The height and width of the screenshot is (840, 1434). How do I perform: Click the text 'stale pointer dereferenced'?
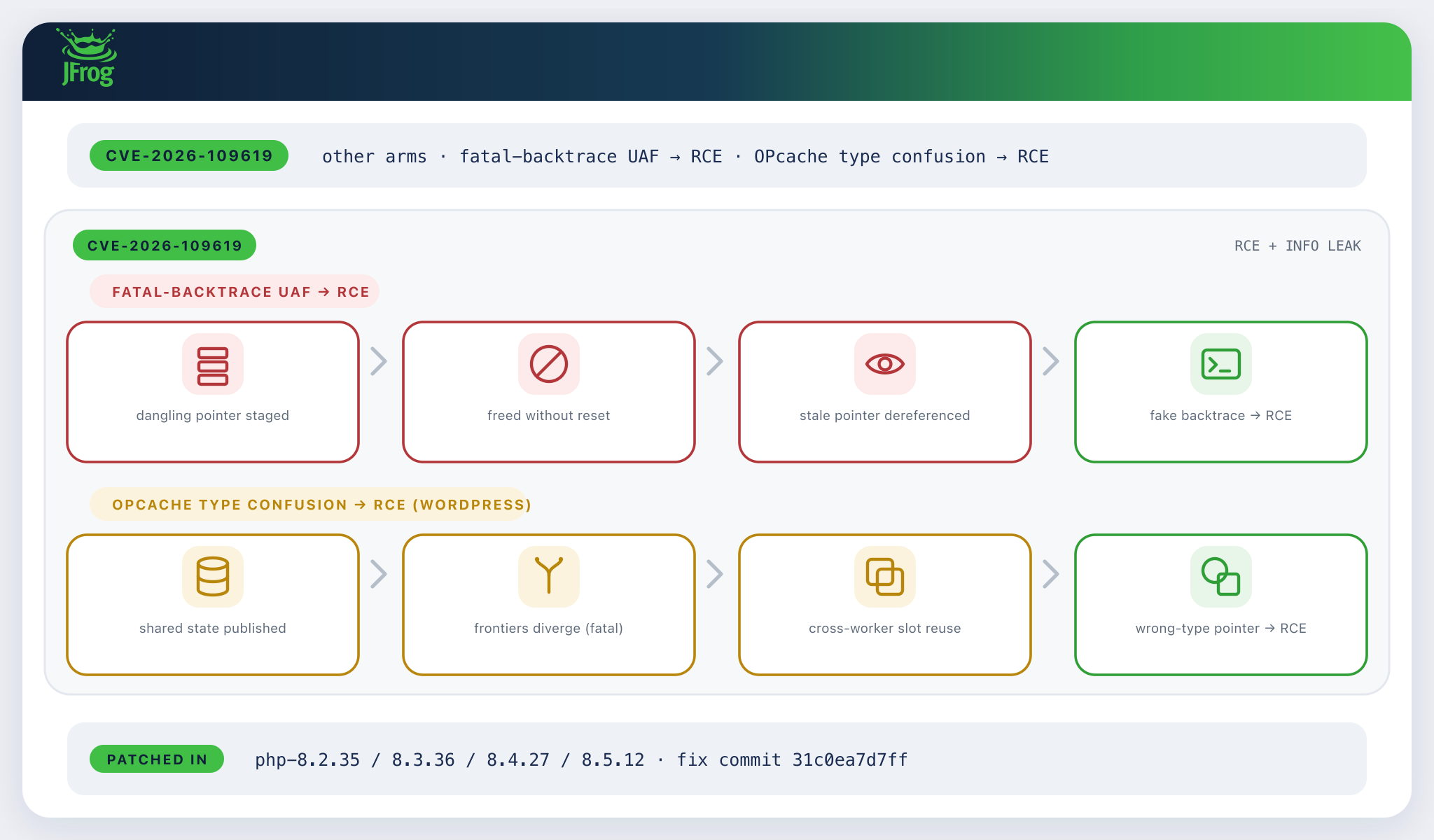(885, 415)
